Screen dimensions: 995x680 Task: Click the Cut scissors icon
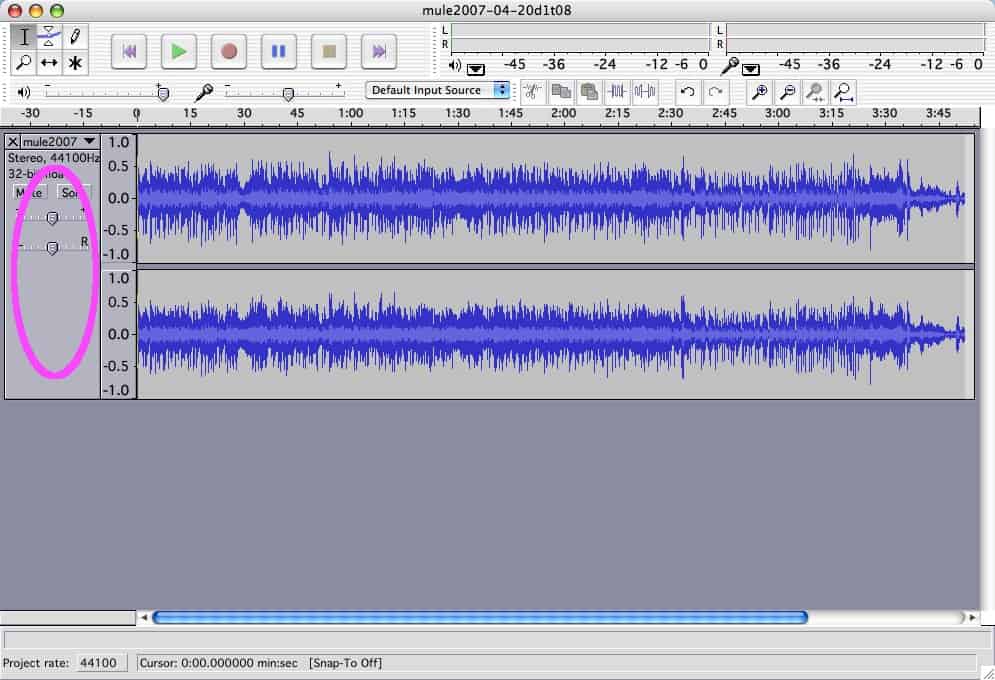click(534, 91)
